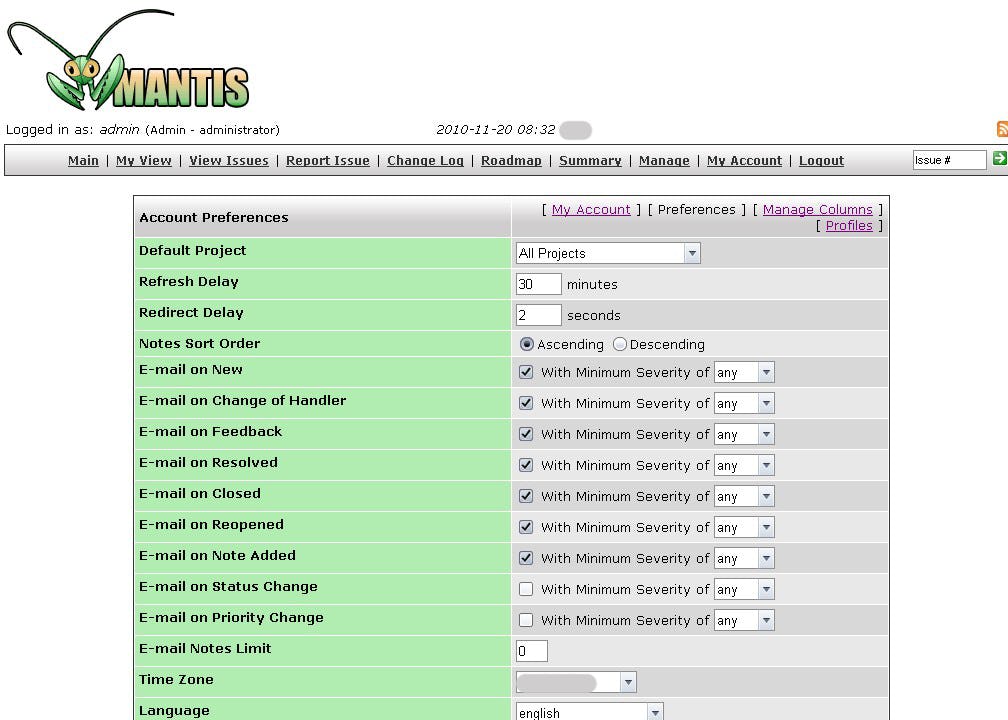Click the Issue # input field
Viewport: 1008px width, 720px height.
[x=950, y=160]
